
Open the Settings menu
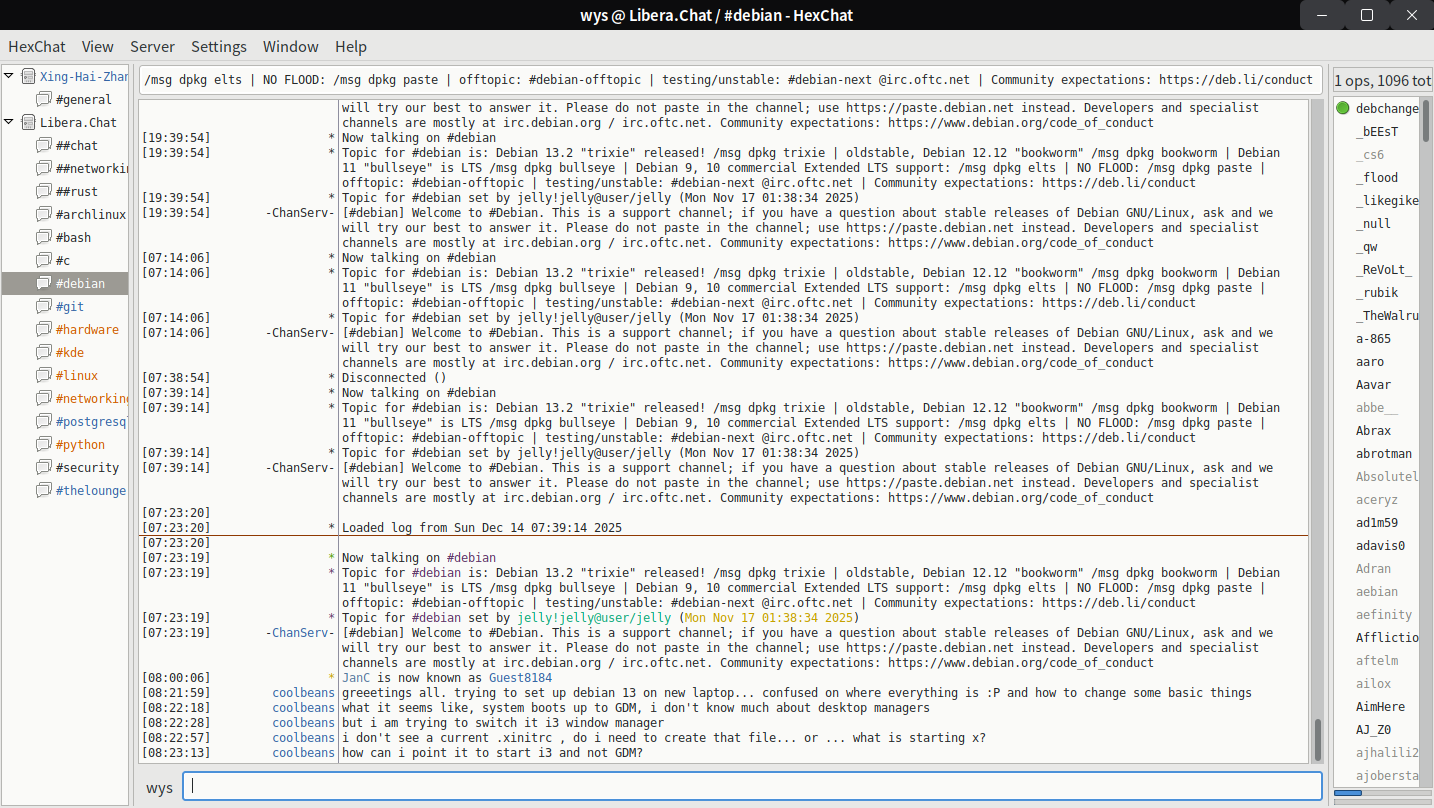coord(219,47)
